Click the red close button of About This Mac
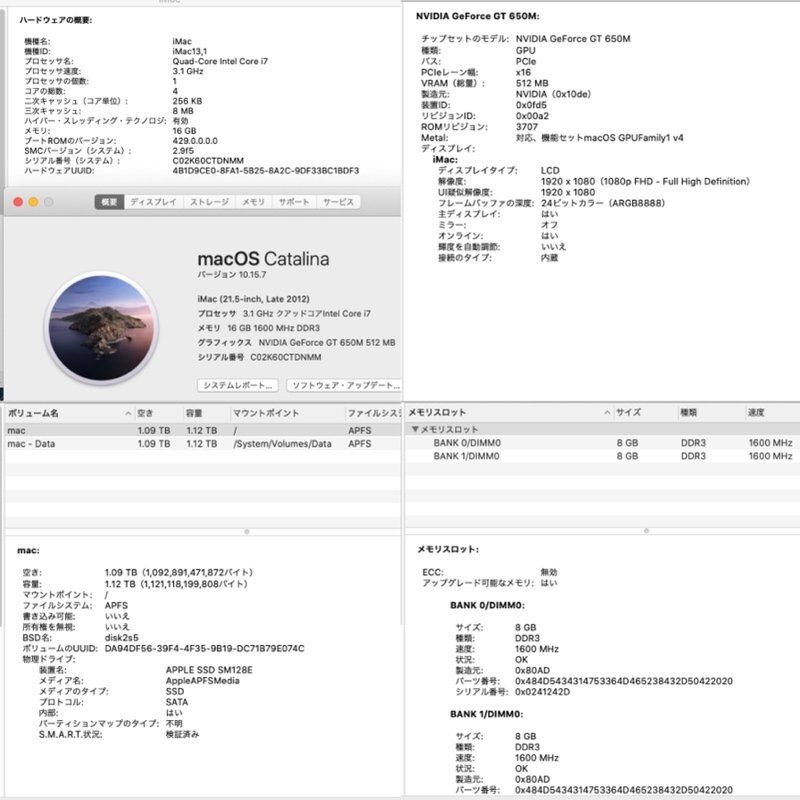The image size is (800, 800). point(18,202)
